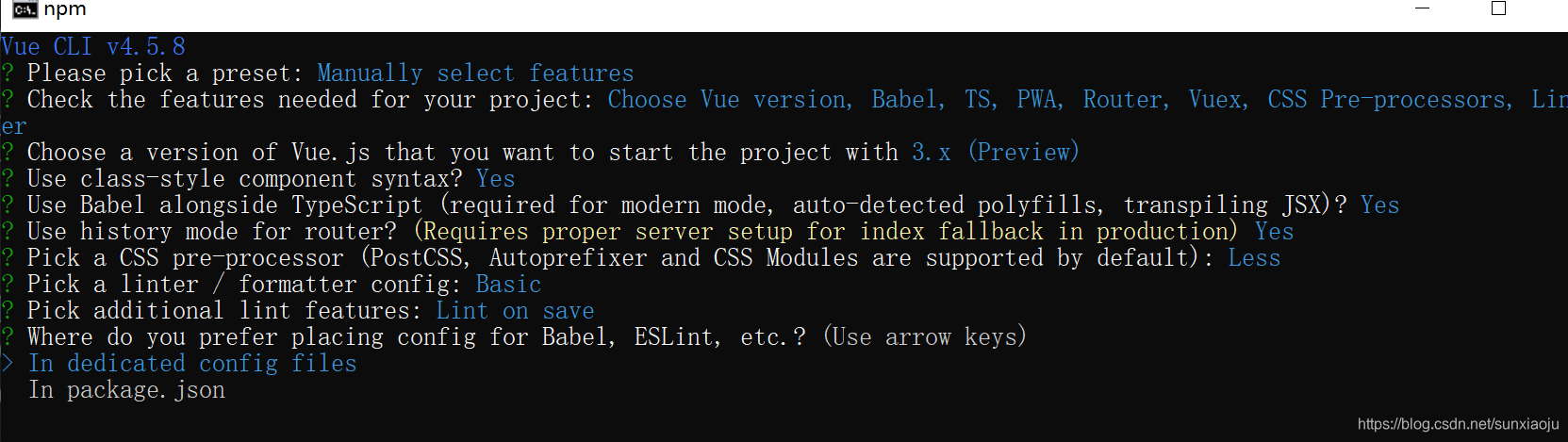Click 'Yes' after Babel alongside TypeScript
The width and height of the screenshot is (1568, 442).
[x=1379, y=205]
